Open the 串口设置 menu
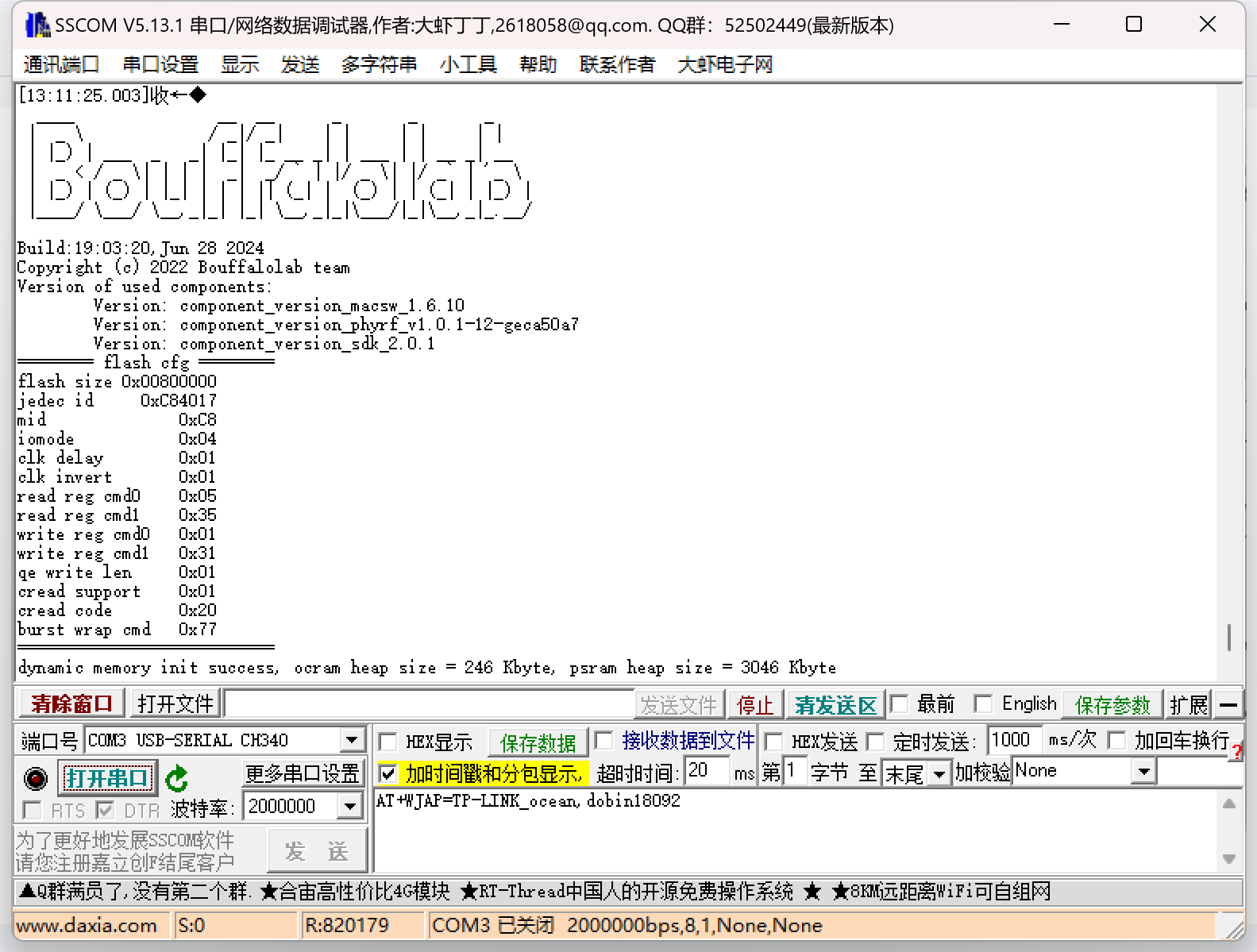 pos(160,64)
